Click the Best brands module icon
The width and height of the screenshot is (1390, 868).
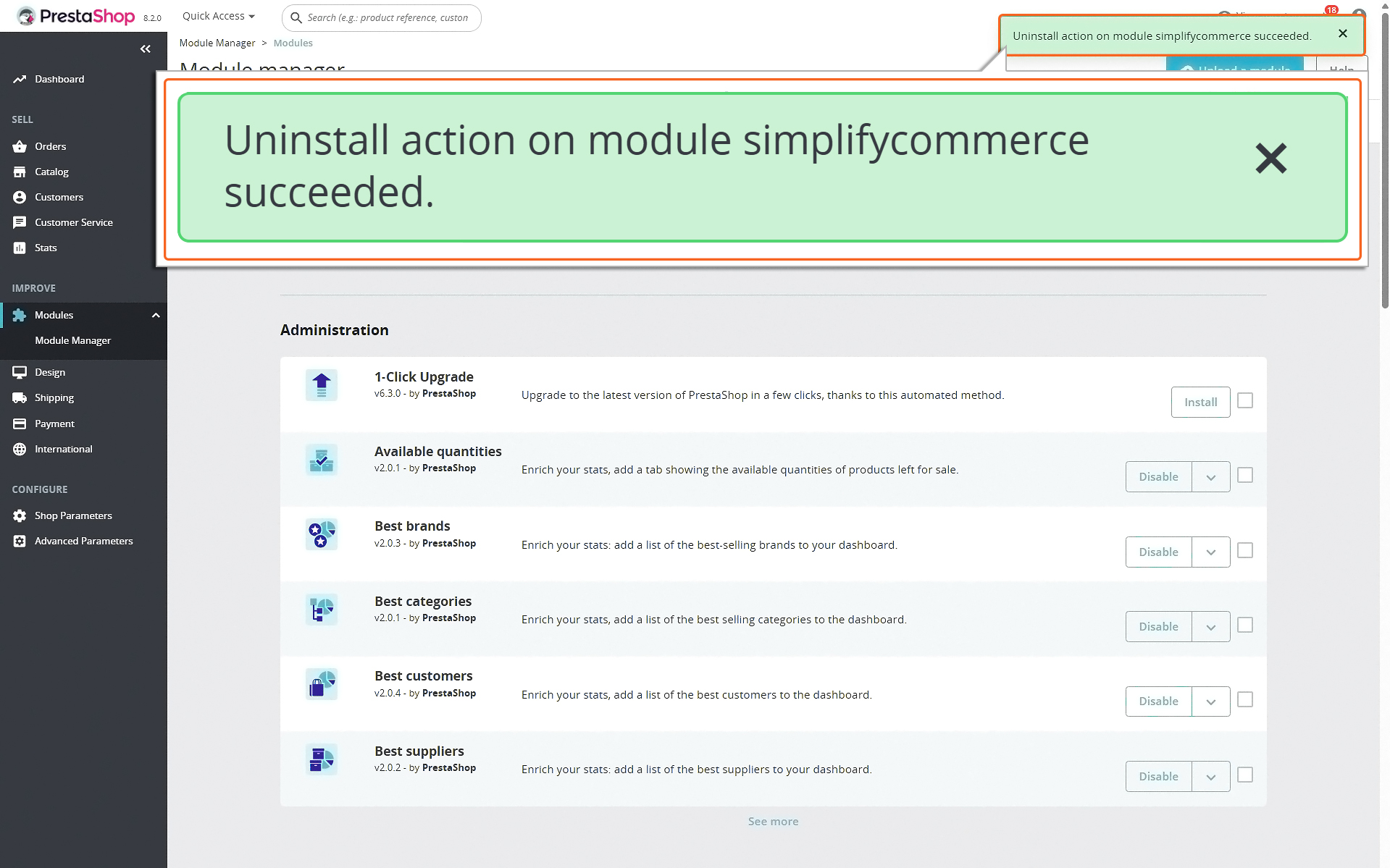(322, 534)
